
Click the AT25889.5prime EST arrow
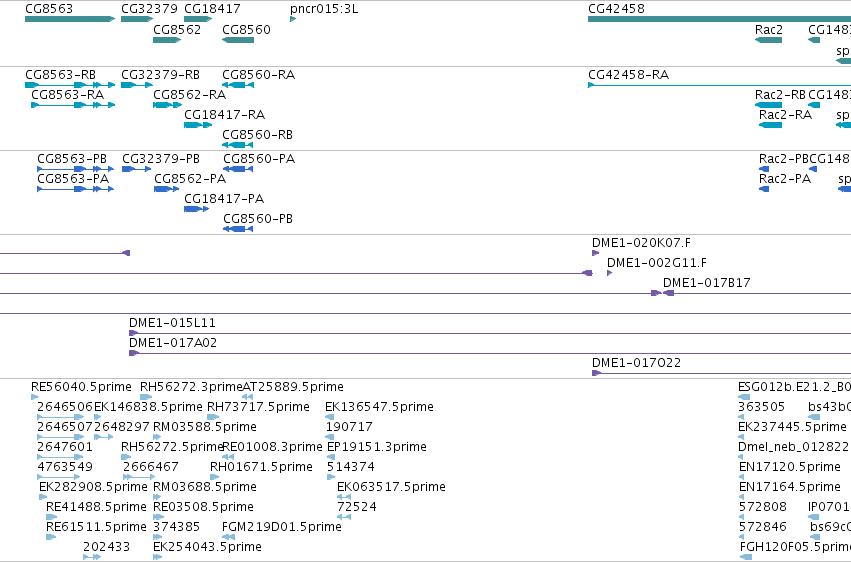coord(247,397)
